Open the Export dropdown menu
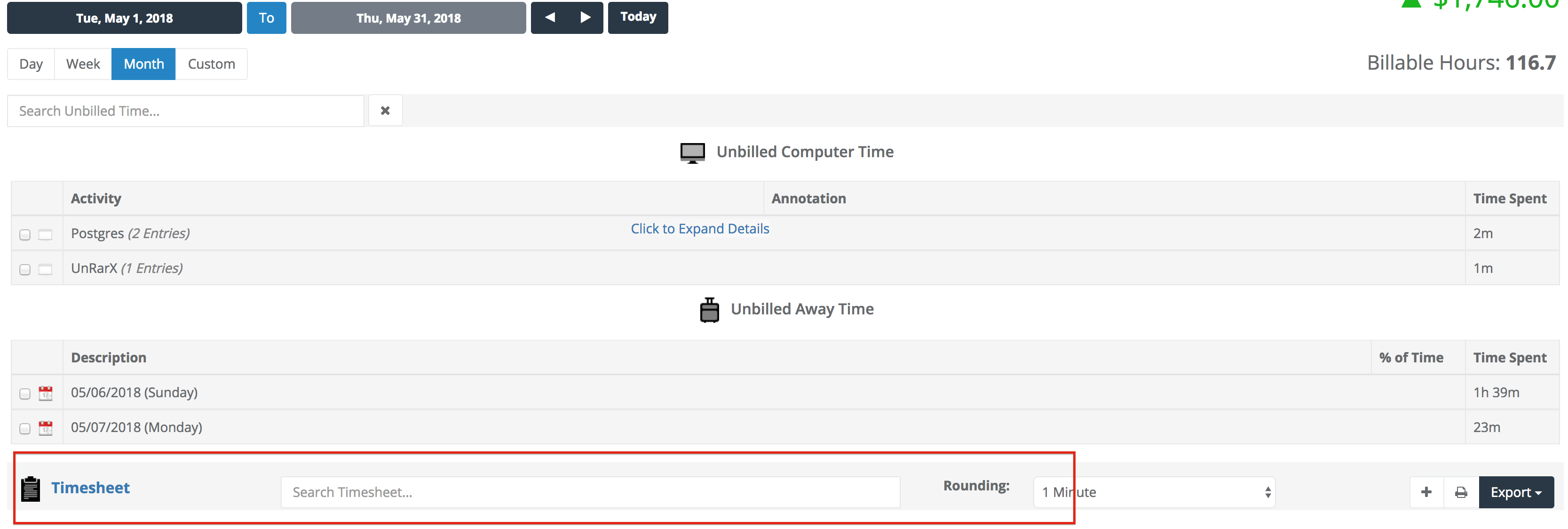 pyautogui.click(x=1516, y=492)
